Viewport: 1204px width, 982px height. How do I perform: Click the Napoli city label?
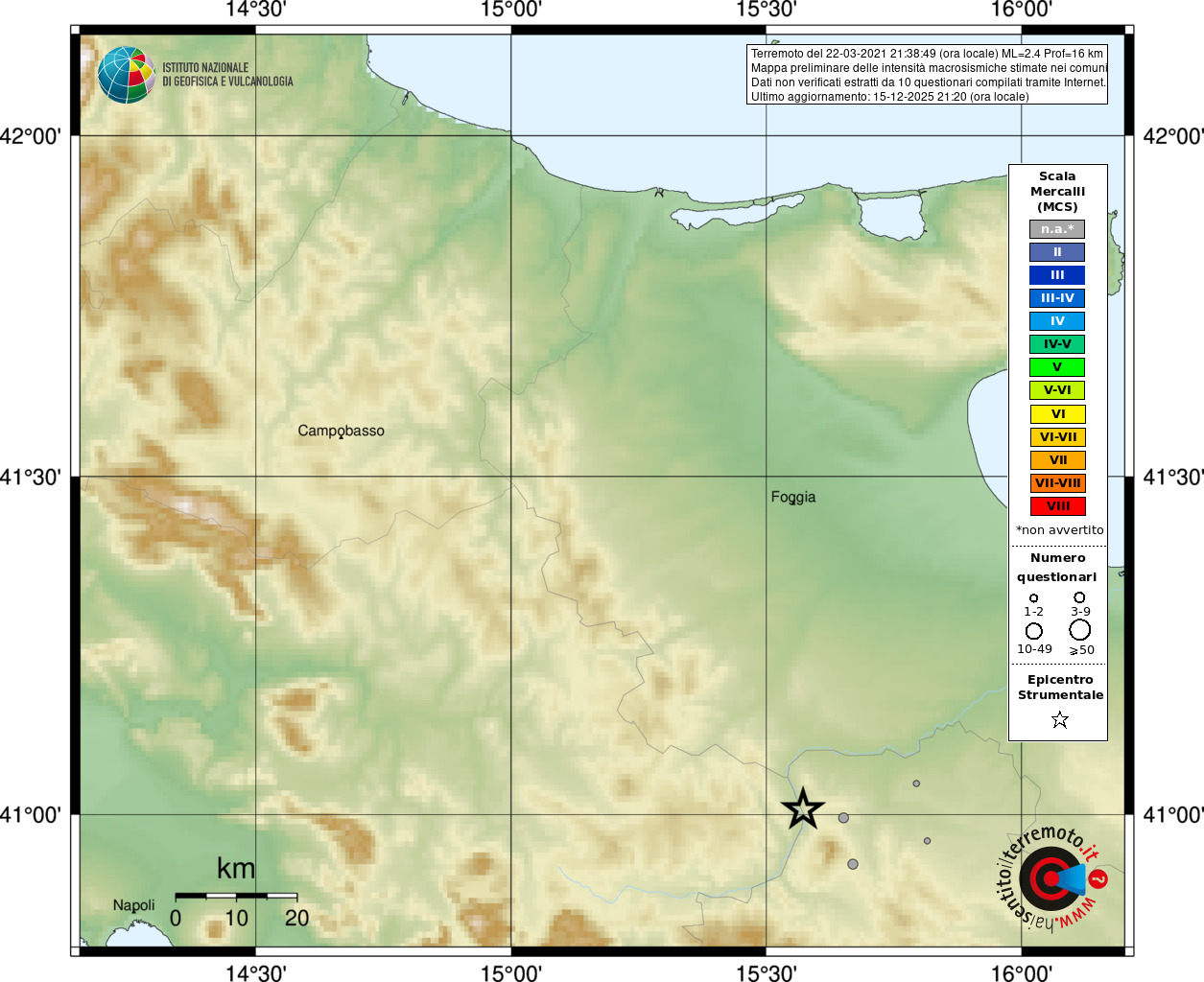133,905
